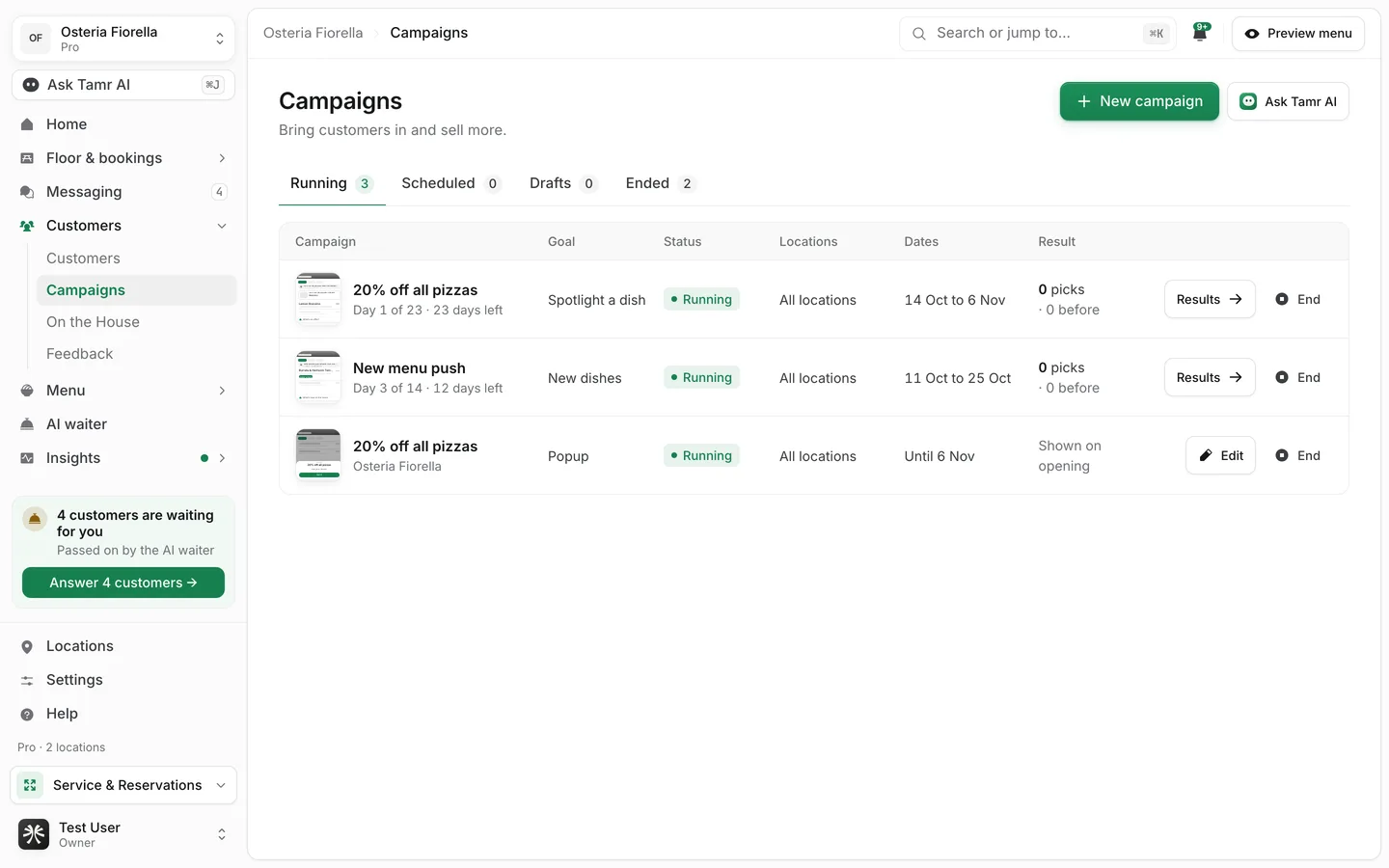
Task: Open On the House in sidebar
Action: click(x=93, y=322)
